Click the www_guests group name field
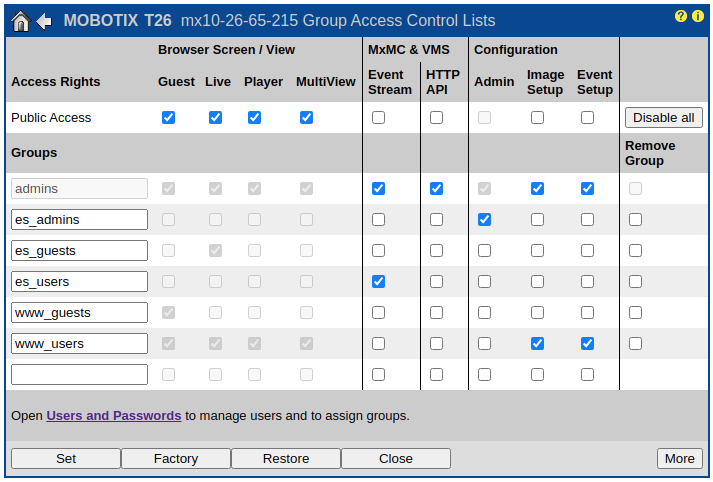The image size is (713, 482). click(x=80, y=312)
